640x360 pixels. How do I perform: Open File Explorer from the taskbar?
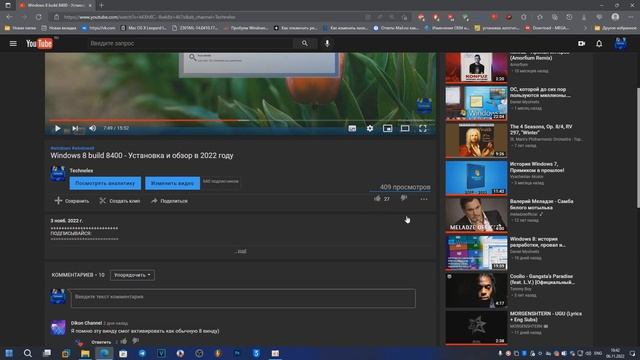pyautogui.click(x=85, y=353)
